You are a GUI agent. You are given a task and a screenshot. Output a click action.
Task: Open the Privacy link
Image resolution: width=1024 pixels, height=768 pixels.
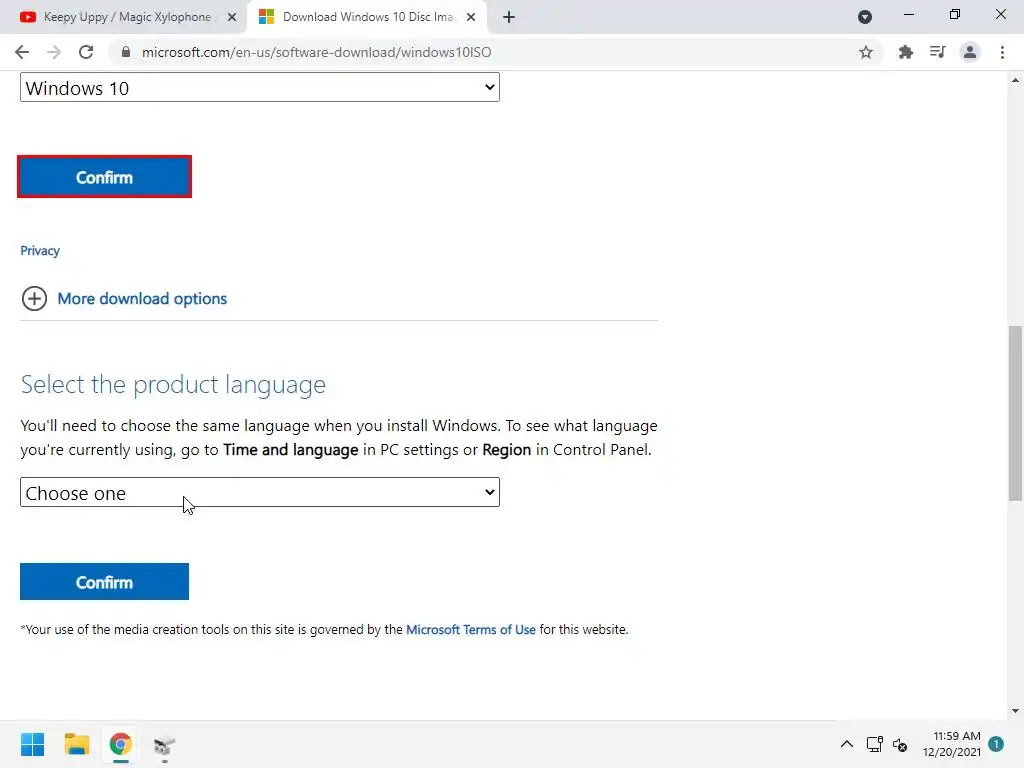[x=40, y=251]
